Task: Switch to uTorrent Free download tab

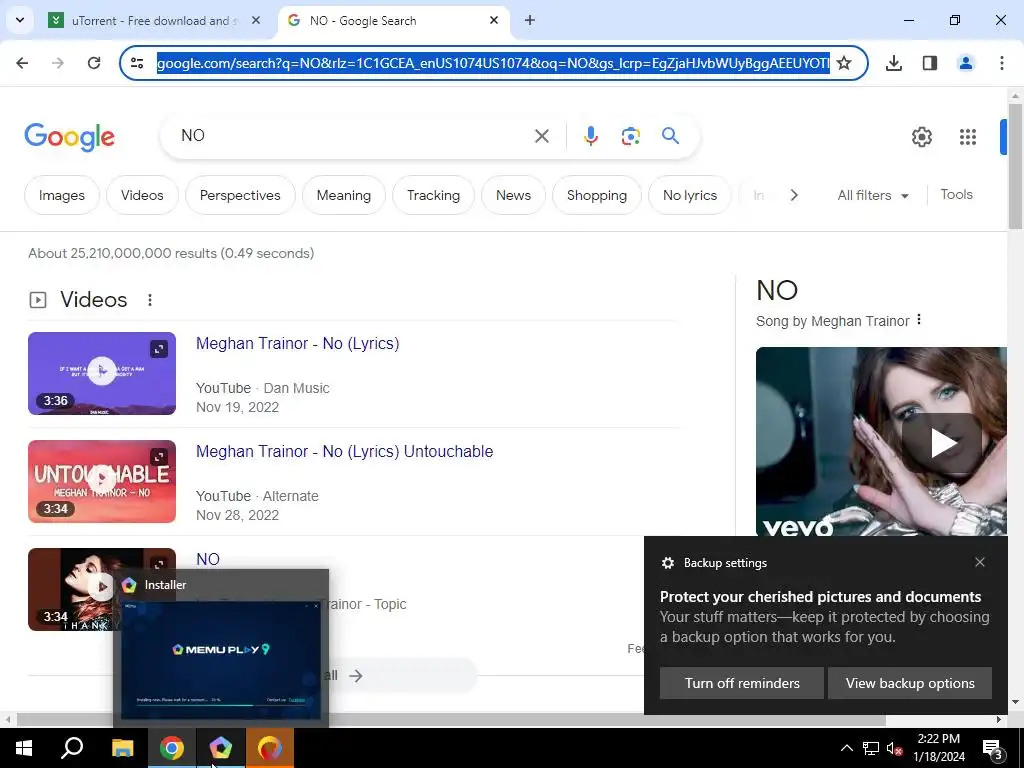Action: coord(154,20)
